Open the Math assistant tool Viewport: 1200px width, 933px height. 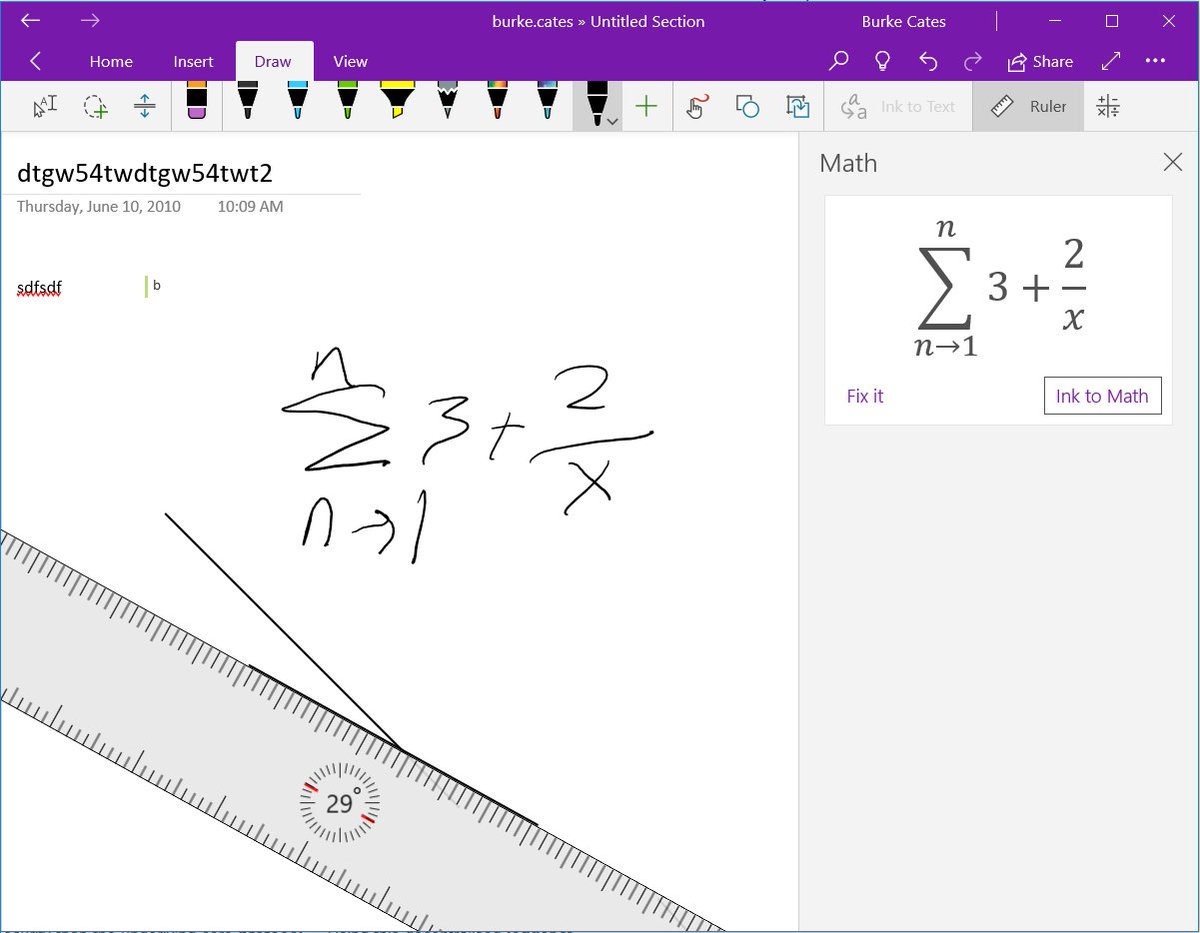tap(1108, 106)
